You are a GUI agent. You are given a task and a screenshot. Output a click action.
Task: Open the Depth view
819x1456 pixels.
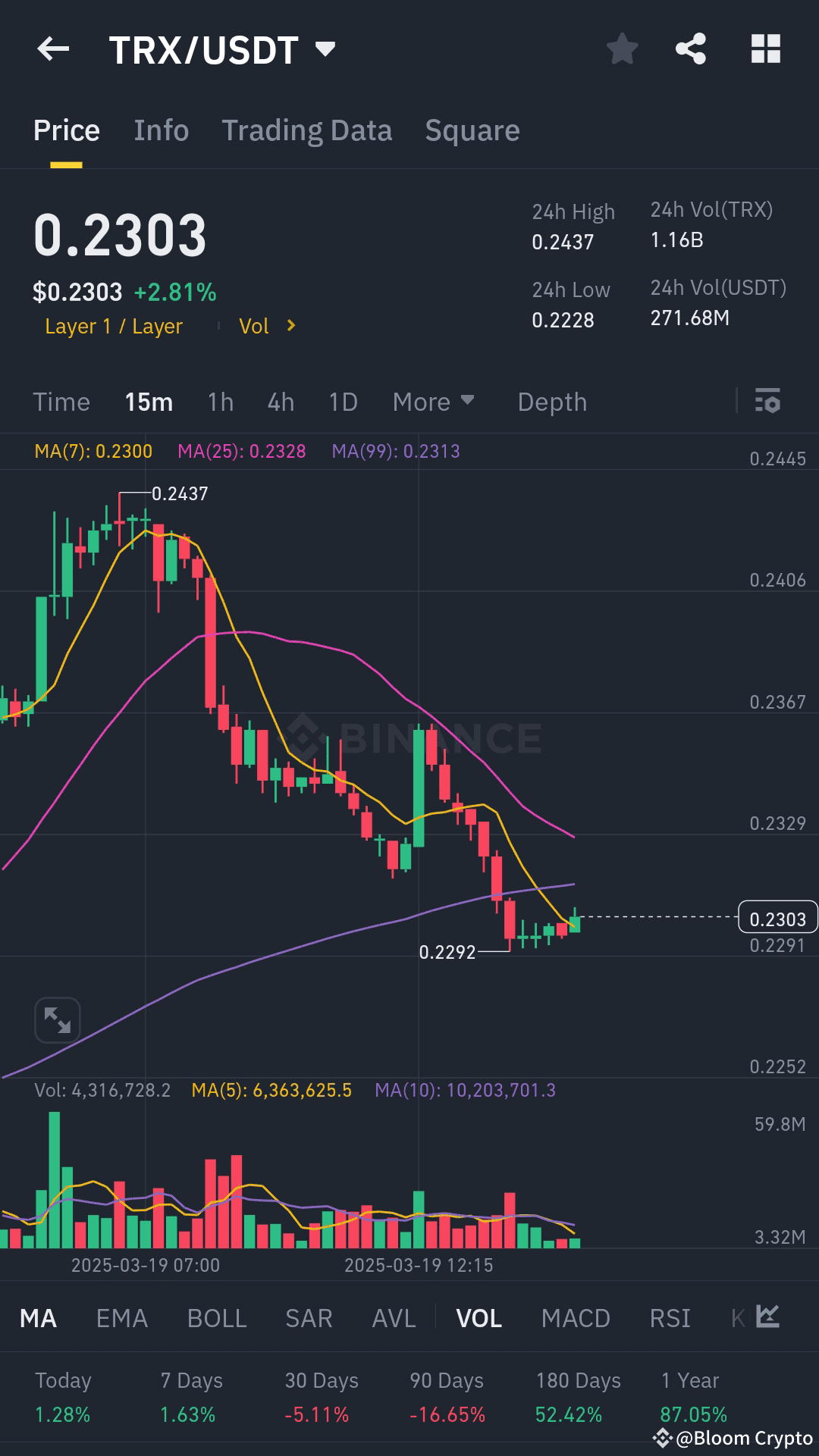pyautogui.click(x=552, y=402)
